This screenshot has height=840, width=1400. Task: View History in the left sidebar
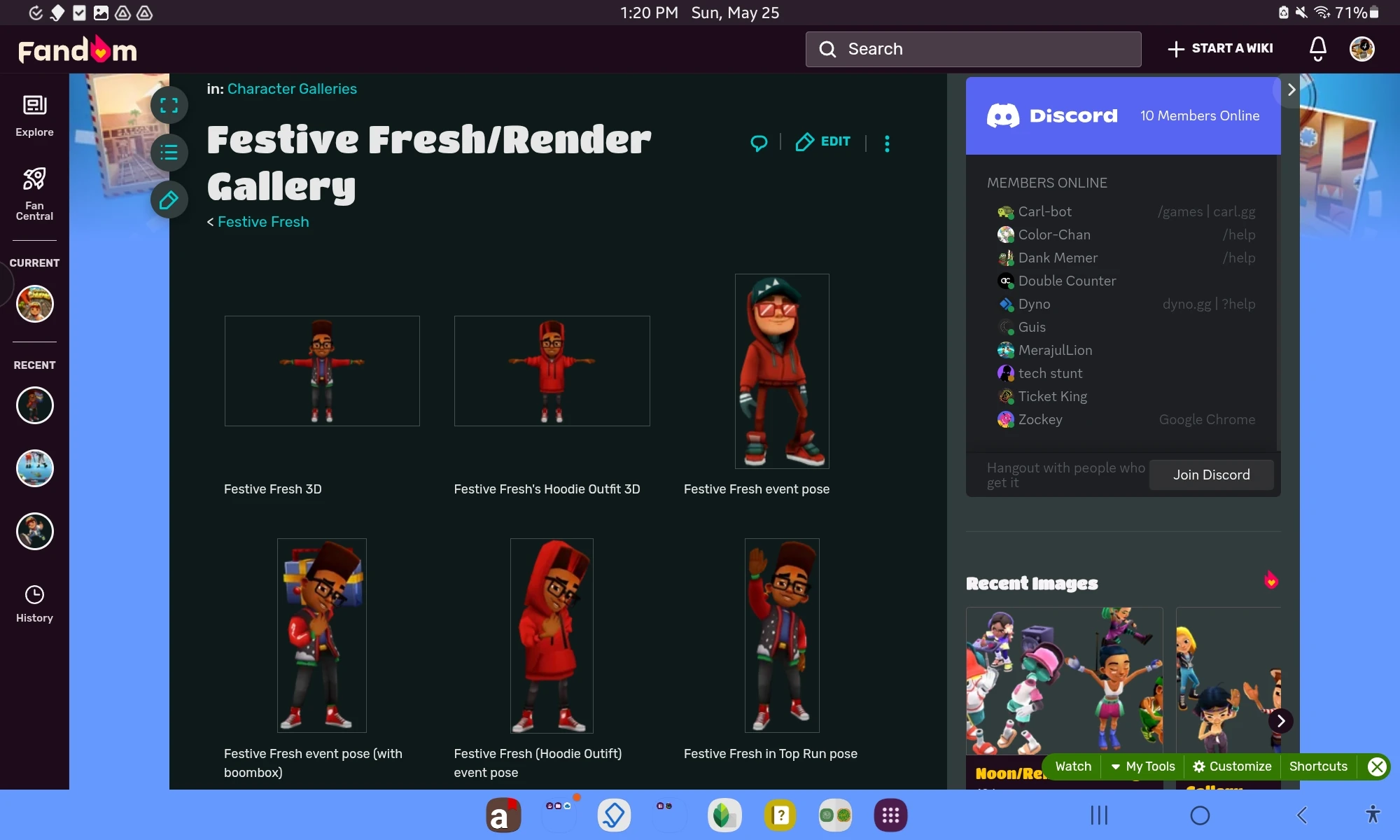(34, 602)
